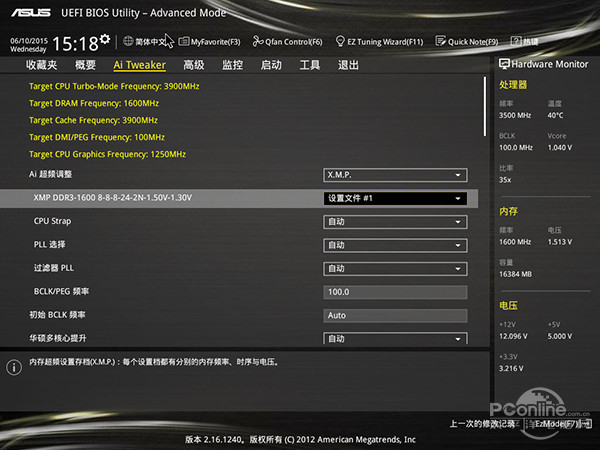The height and width of the screenshot is (450, 600).
Task: Switch to the 监控 tab
Action: [233, 65]
